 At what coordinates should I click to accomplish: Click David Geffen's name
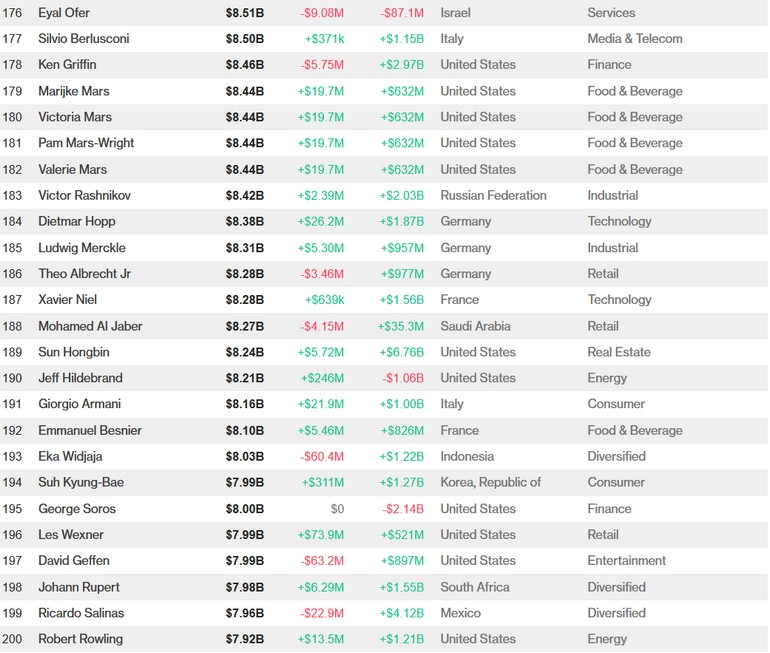tap(74, 560)
